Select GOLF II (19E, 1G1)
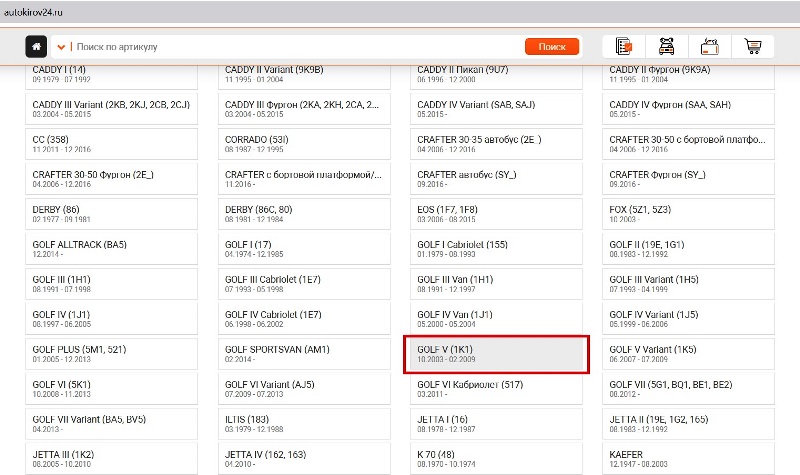 coord(688,248)
